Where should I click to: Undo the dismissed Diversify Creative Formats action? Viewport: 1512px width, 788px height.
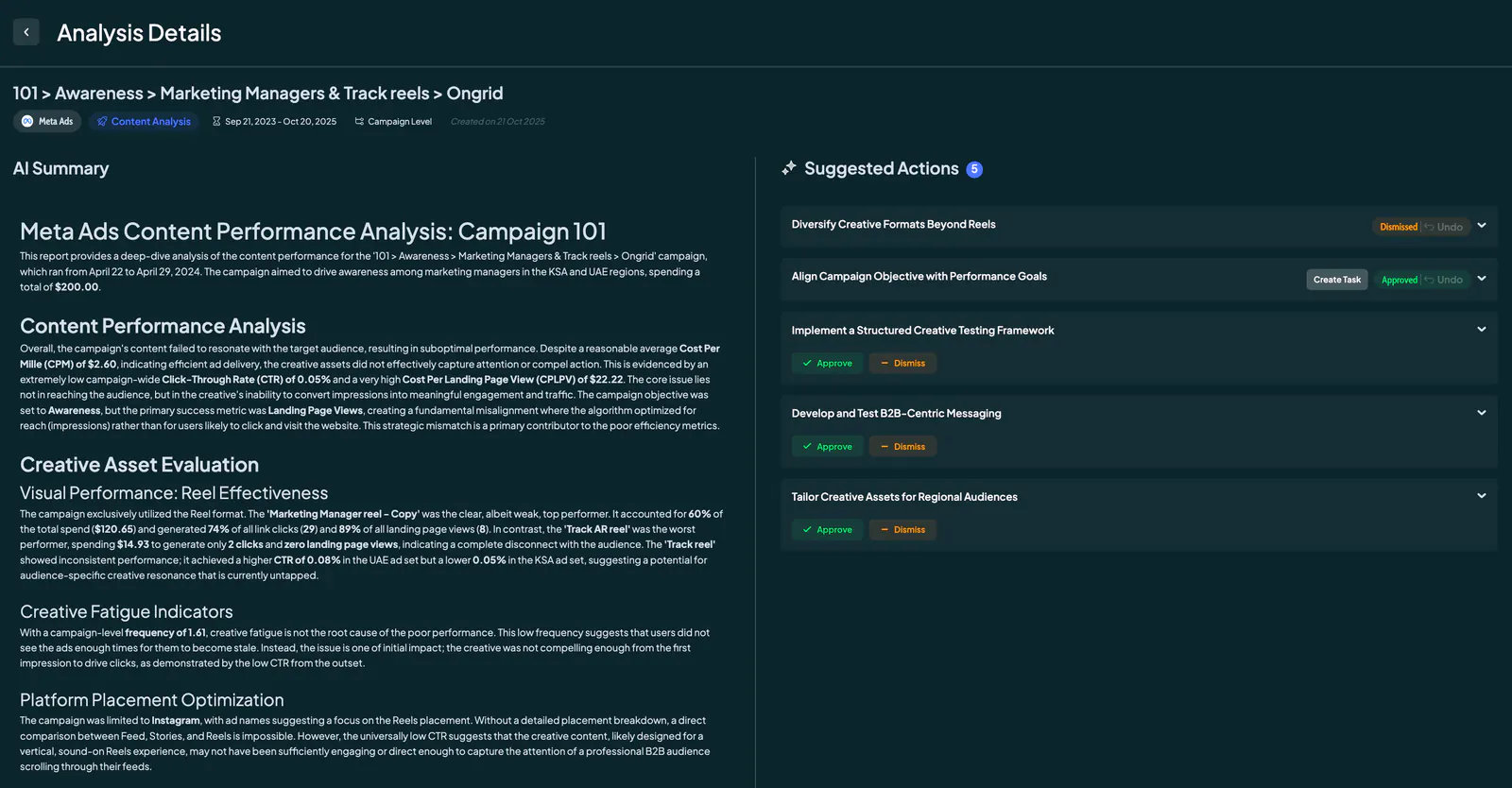click(x=1444, y=227)
